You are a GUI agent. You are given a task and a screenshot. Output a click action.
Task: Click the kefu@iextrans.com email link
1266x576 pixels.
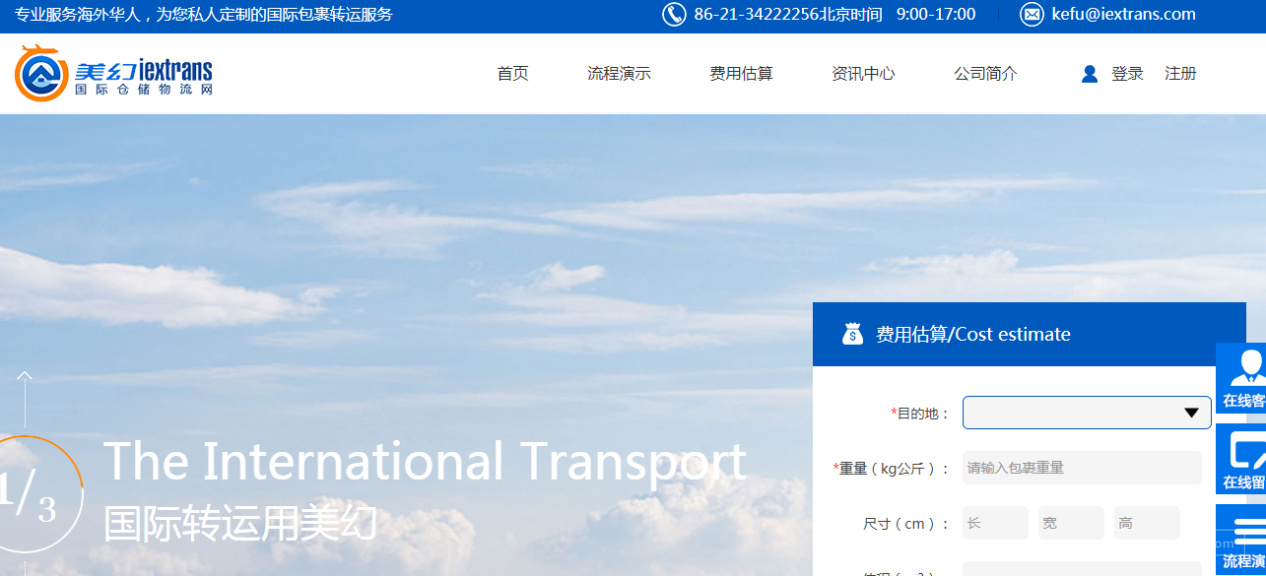[x=1123, y=14]
